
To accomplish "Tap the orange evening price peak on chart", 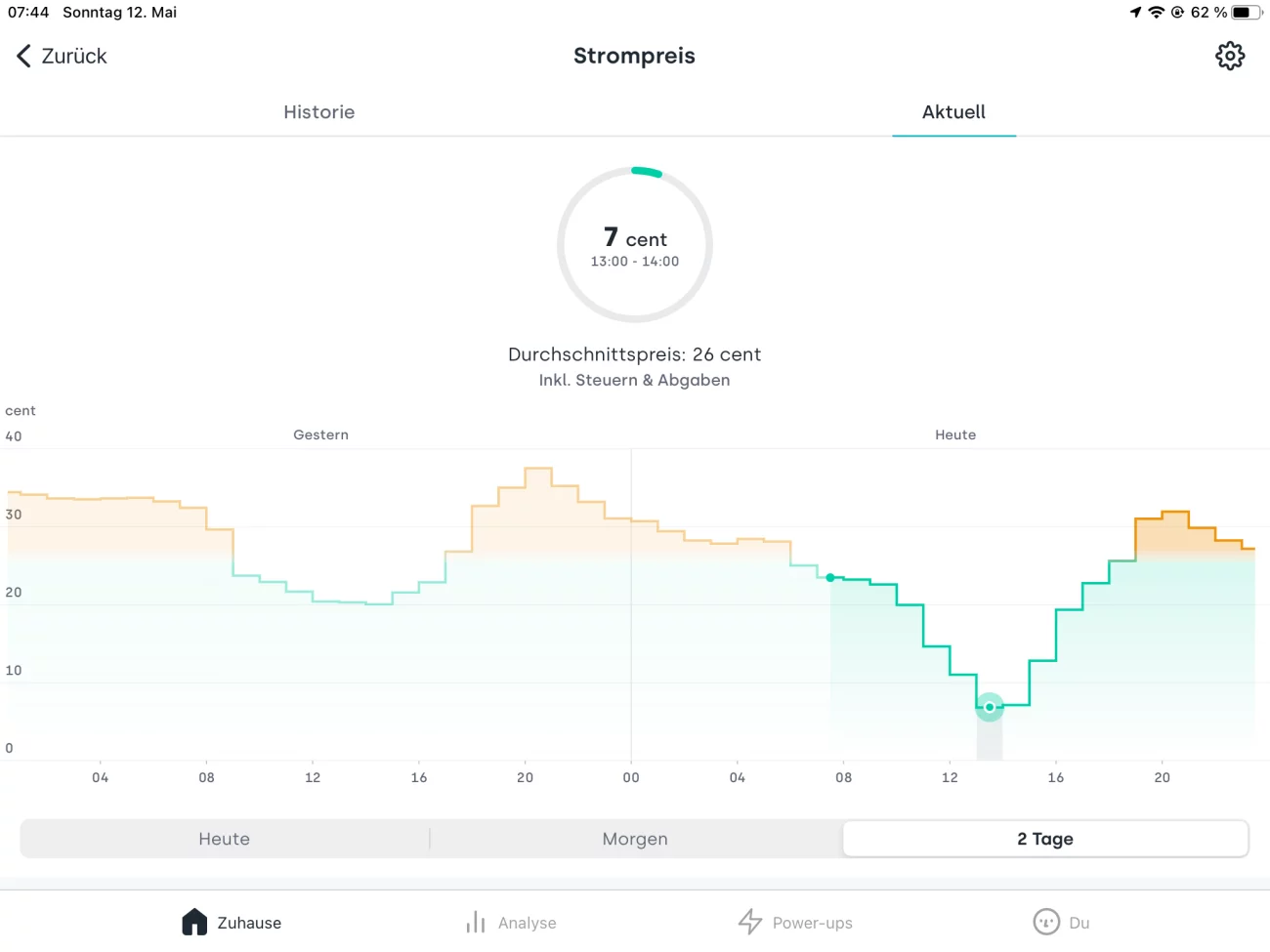I will click(x=1174, y=513).
